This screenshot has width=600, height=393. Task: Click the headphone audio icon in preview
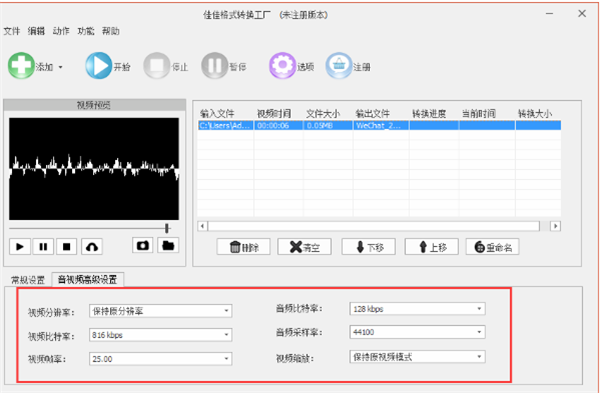(92, 247)
